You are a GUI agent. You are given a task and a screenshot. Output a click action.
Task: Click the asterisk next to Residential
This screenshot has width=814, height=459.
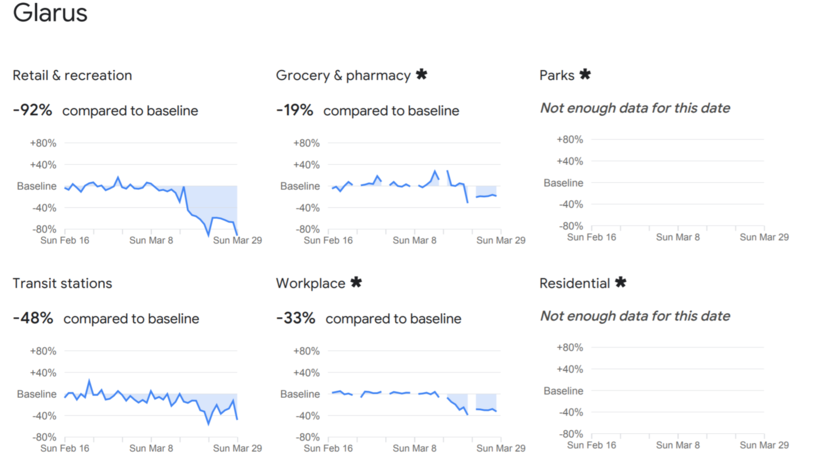[x=620, y=283]
